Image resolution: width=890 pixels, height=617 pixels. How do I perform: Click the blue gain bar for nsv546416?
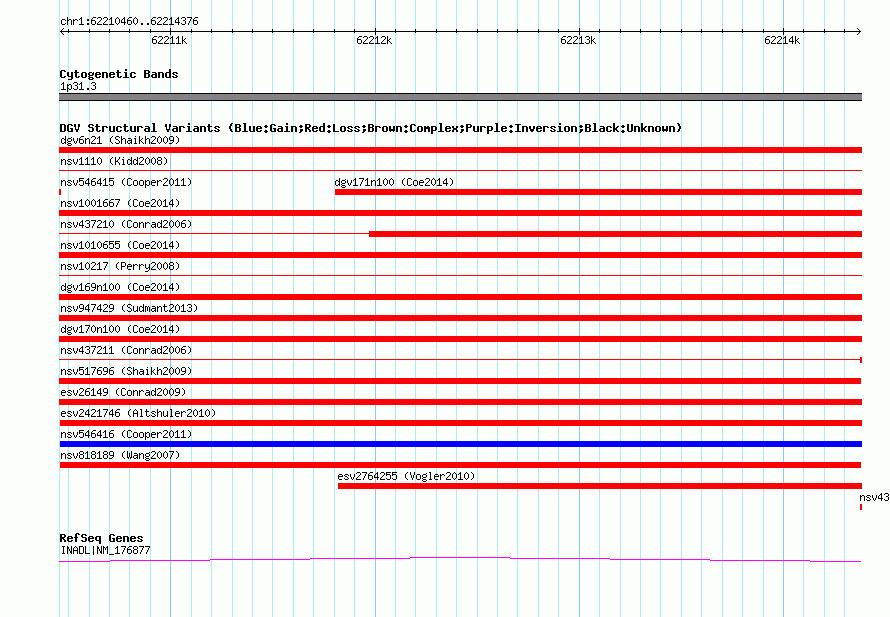click(x=460, y=444)
